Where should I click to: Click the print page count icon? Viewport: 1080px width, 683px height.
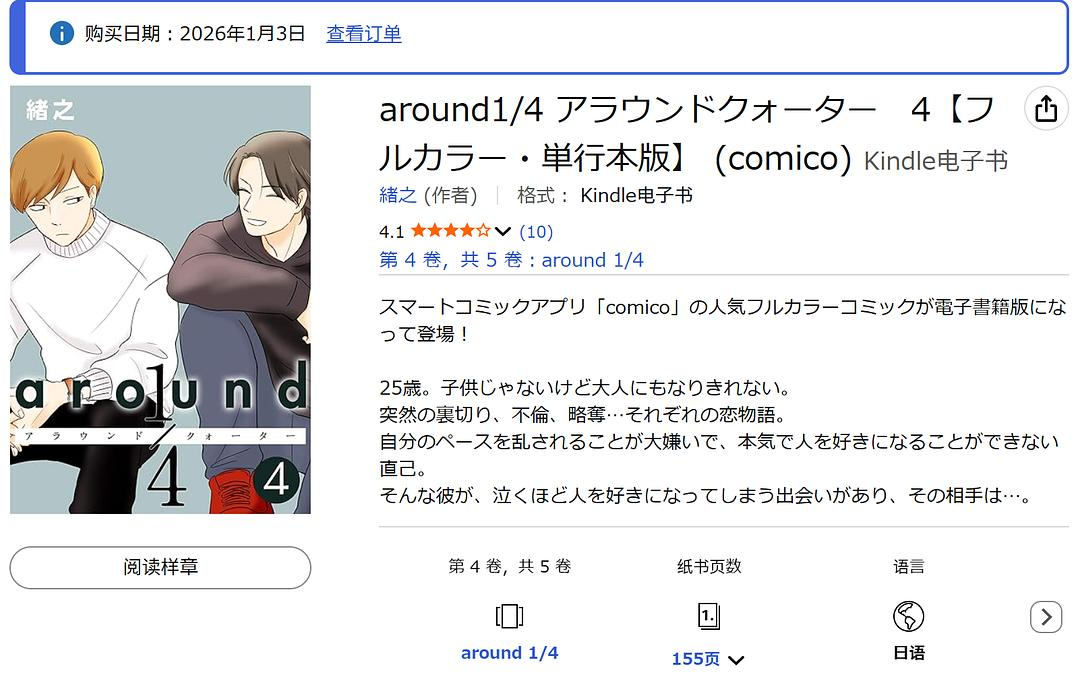click(x=709, y=616)
